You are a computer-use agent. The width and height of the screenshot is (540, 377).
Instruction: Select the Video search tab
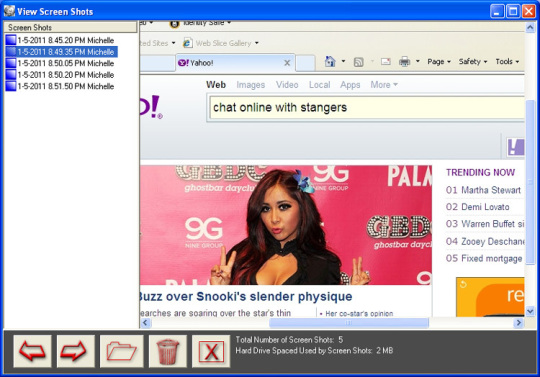tap(287, 85)
